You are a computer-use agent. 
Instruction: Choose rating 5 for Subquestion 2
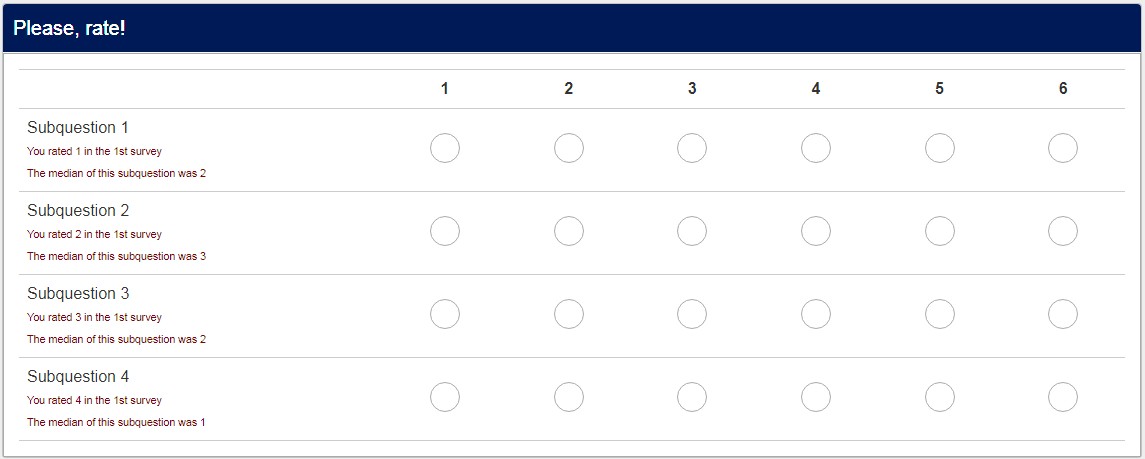[939, 231]
